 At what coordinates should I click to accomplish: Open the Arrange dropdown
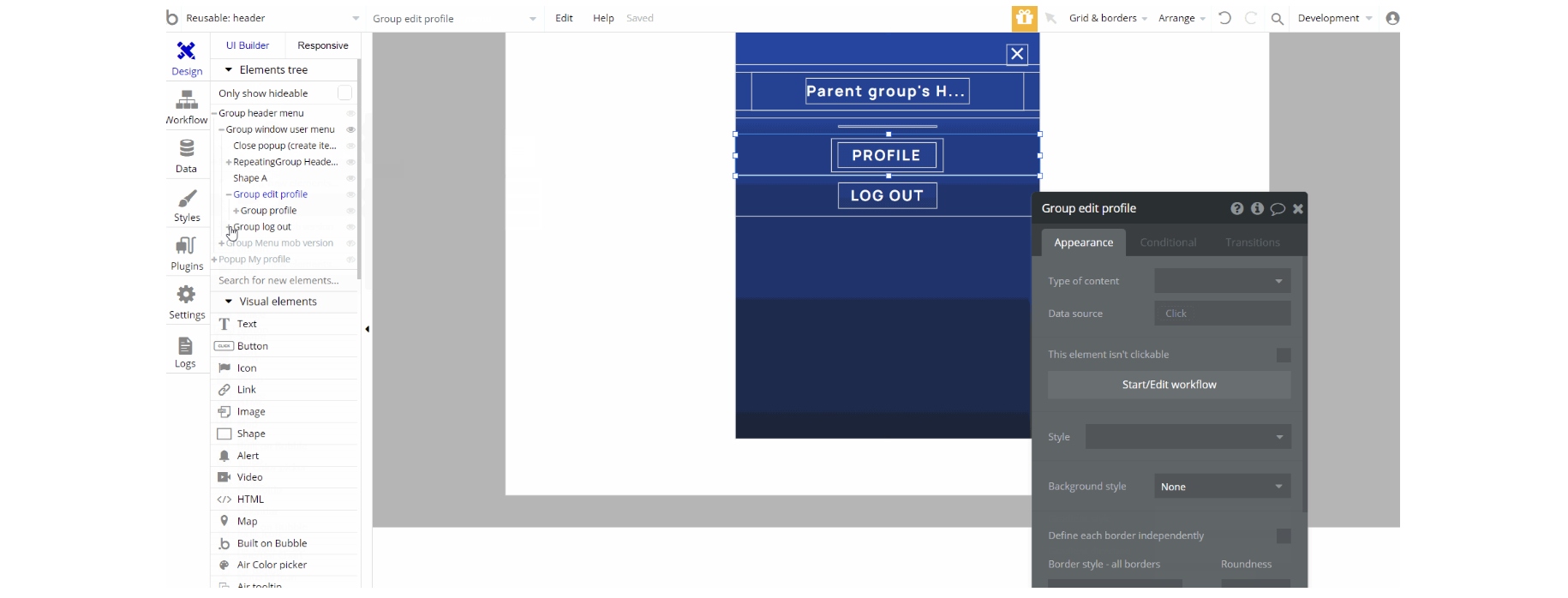1182,18
